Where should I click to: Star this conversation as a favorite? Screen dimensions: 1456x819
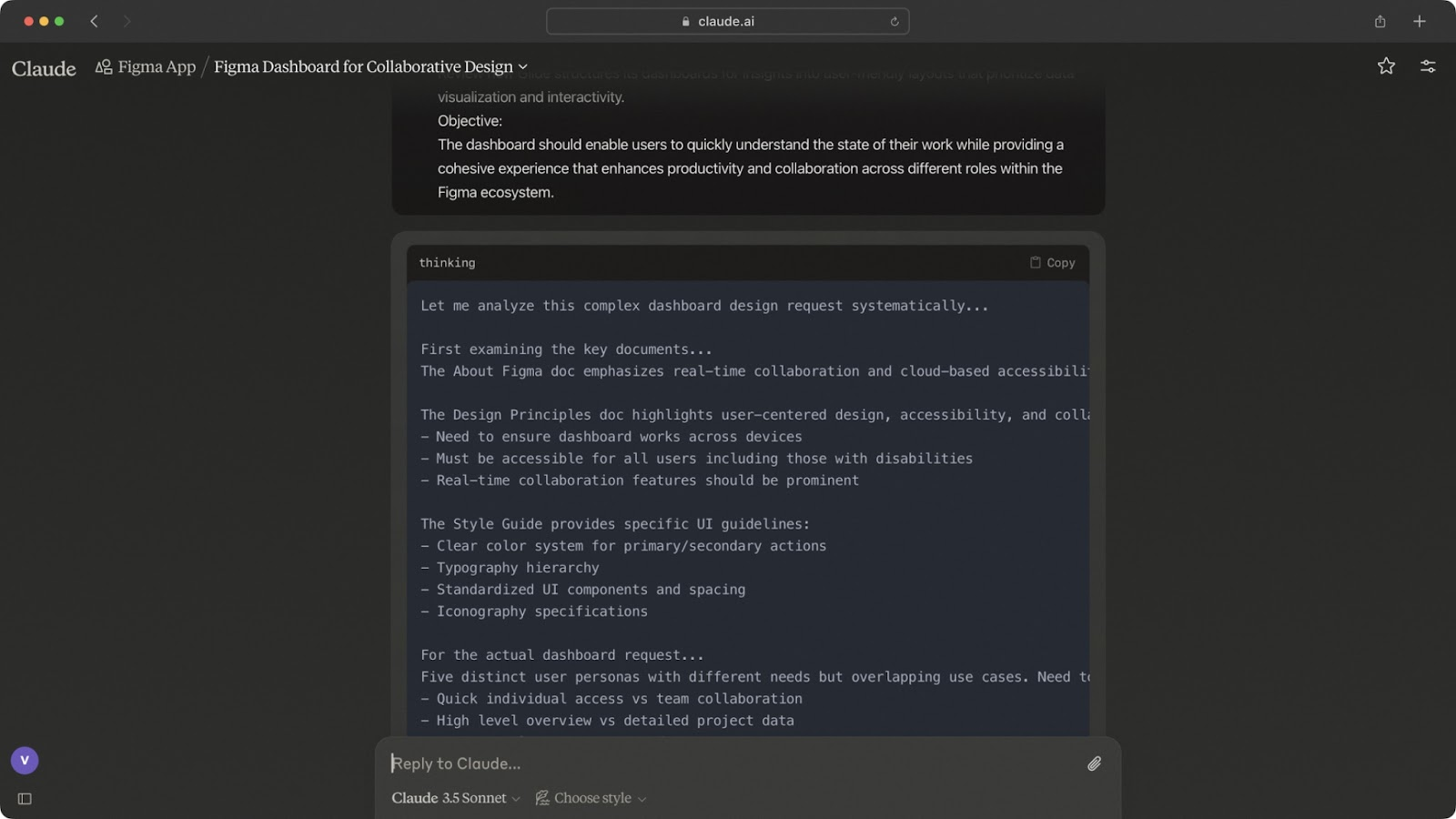click(1385, 66)
